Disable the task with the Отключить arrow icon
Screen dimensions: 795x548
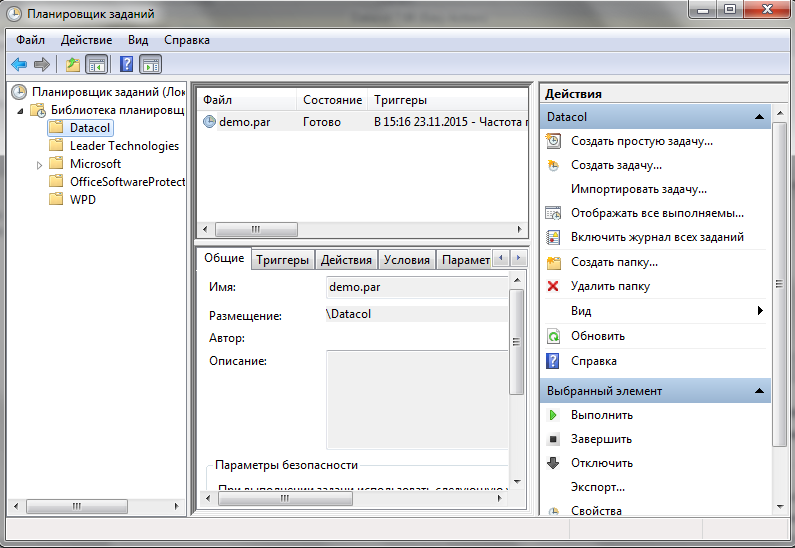click(553, 463)
